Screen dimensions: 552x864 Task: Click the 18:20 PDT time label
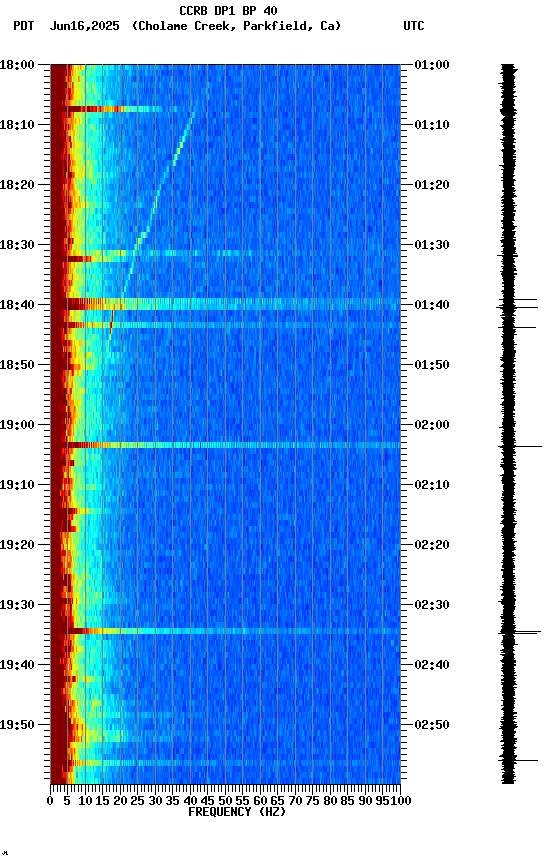pyautogui.click(x=17, y=185)
